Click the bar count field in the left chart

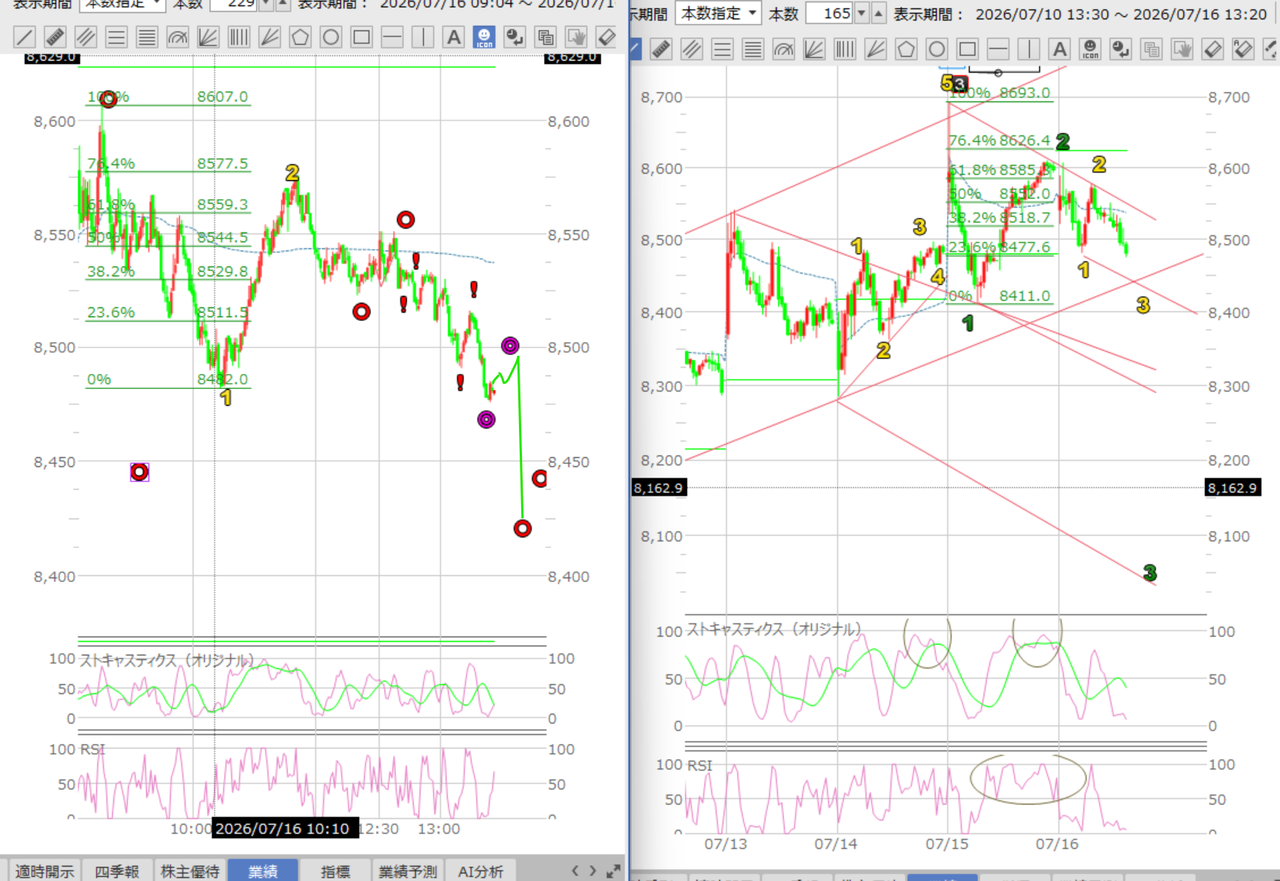pos(233,5)
